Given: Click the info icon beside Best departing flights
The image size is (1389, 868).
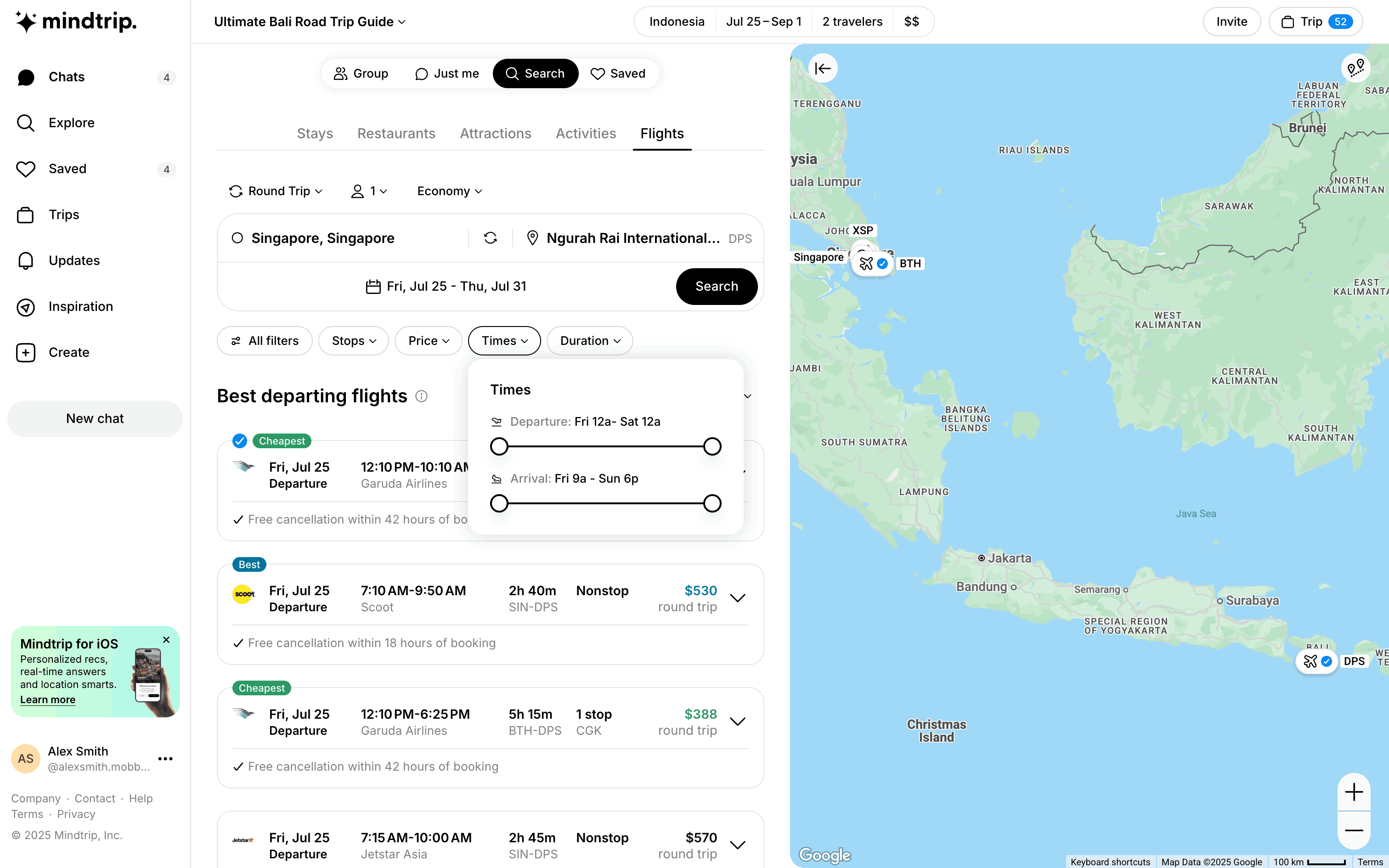Looking at the screenshot, I should 421,396.
